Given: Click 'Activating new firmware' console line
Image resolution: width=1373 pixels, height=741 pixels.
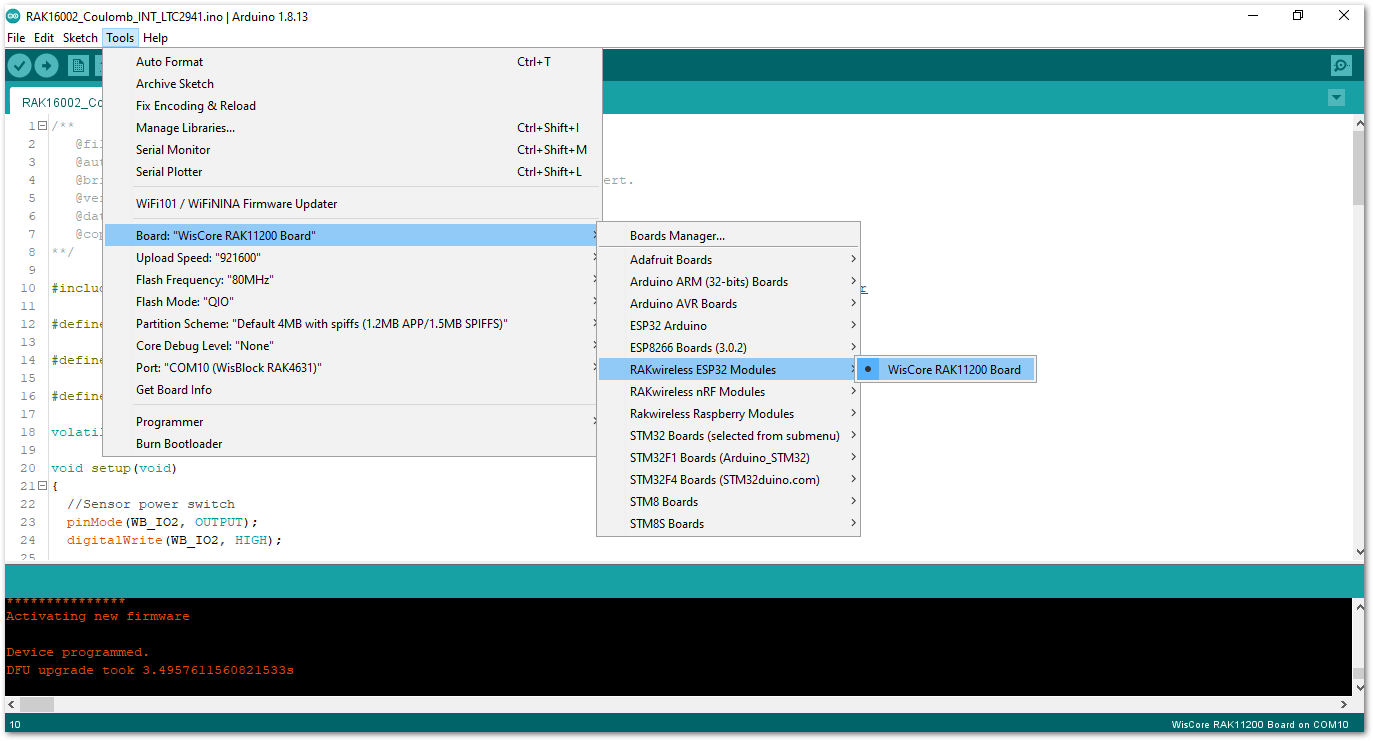Looking at the screenshot, I should point(97,616).
